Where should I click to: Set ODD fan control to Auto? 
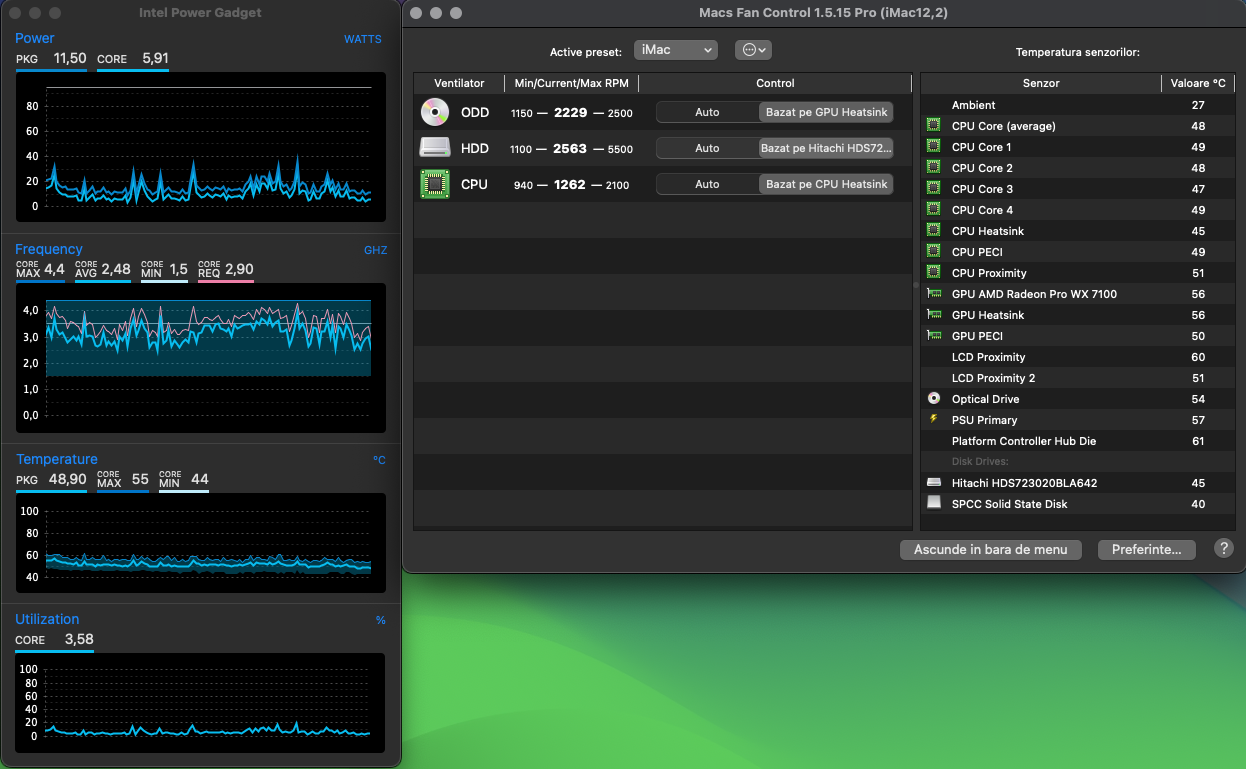tap(707, 112)
